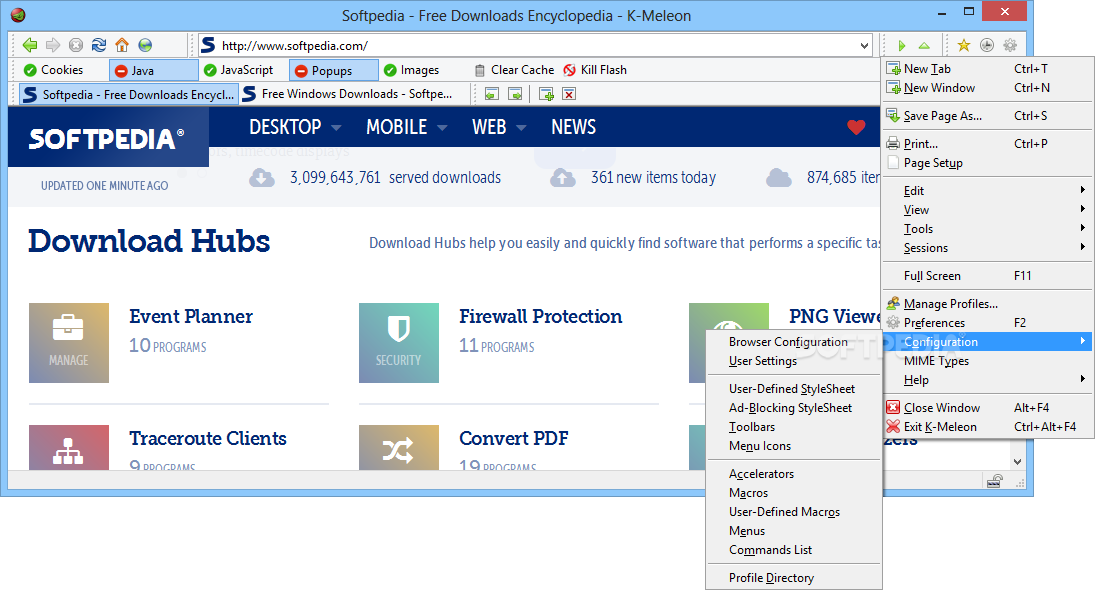The width and height of the screenshot is (1095, 590).
Task: Toggle the Java privacy button
Action: 154,71
